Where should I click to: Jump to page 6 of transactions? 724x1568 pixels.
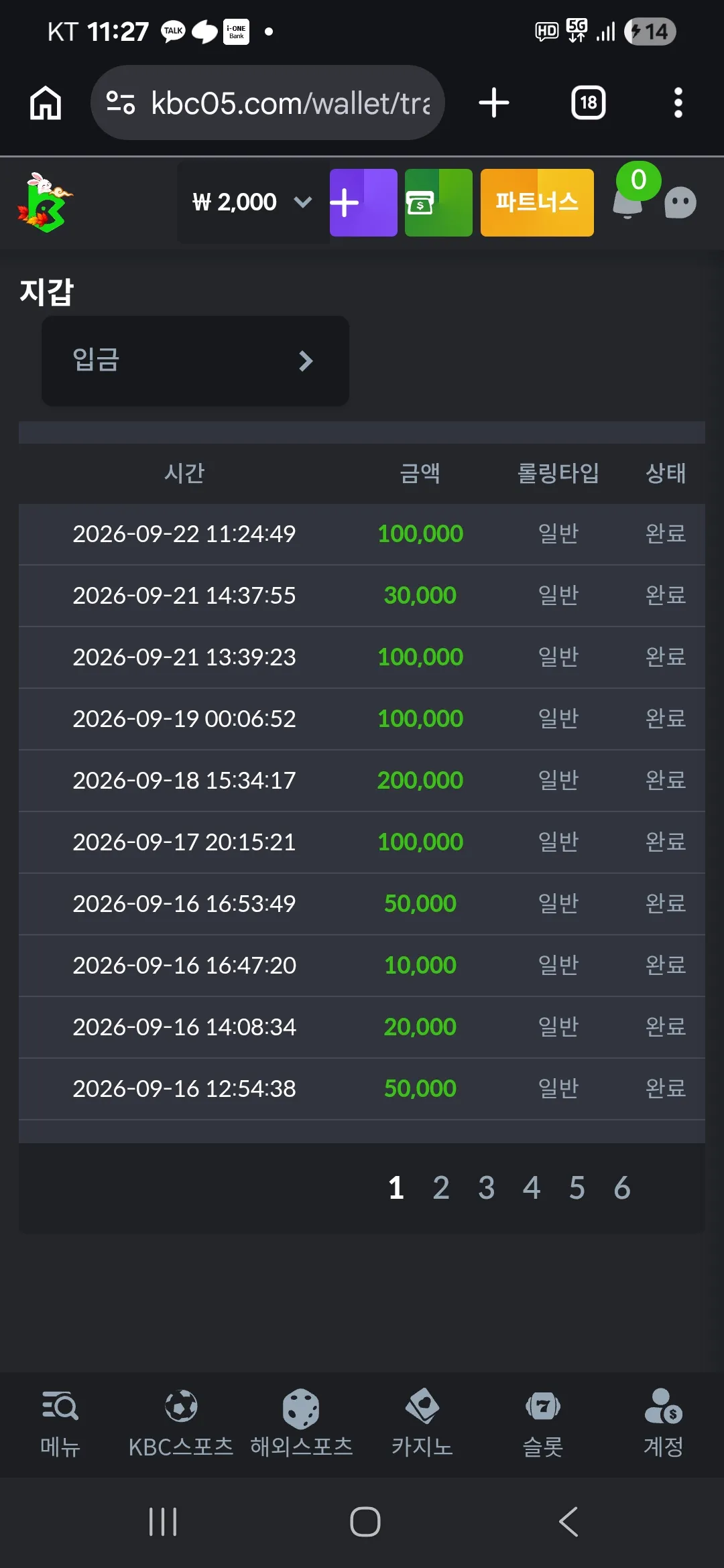pos(622,1188)
